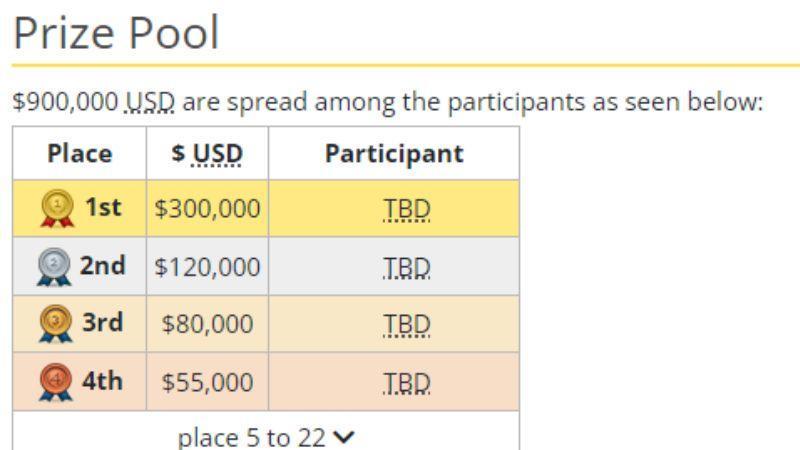Select the $80,000 prize cell
This screenshot has width=800, height=450.
[207, 323]
